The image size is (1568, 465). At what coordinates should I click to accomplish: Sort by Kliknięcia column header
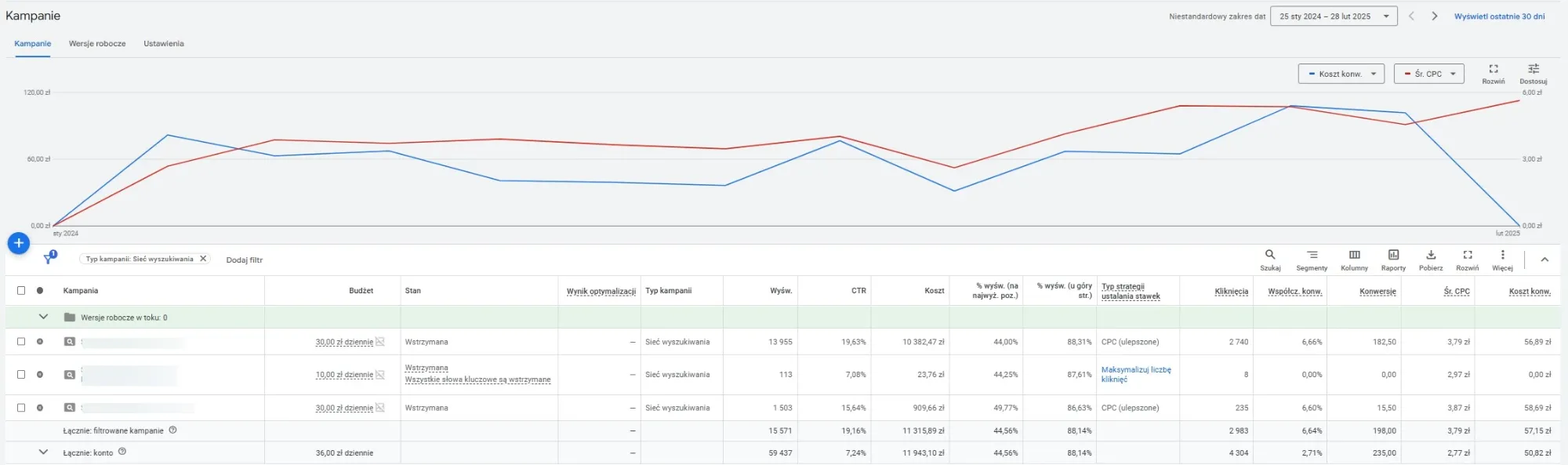(1231, 291)
